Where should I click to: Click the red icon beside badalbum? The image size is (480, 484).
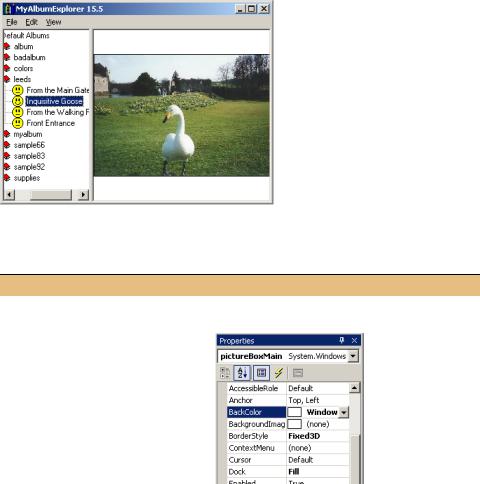click(x=7, y=57)
